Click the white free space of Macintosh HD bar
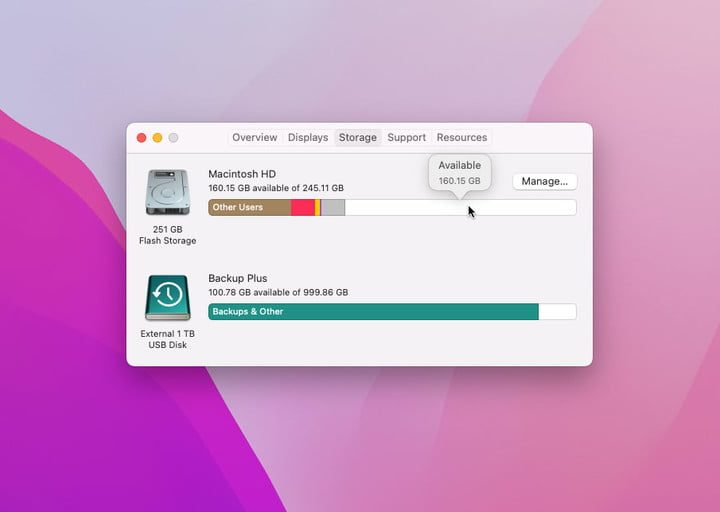Screen dimensions: 720x512 (x=461, y=208)
